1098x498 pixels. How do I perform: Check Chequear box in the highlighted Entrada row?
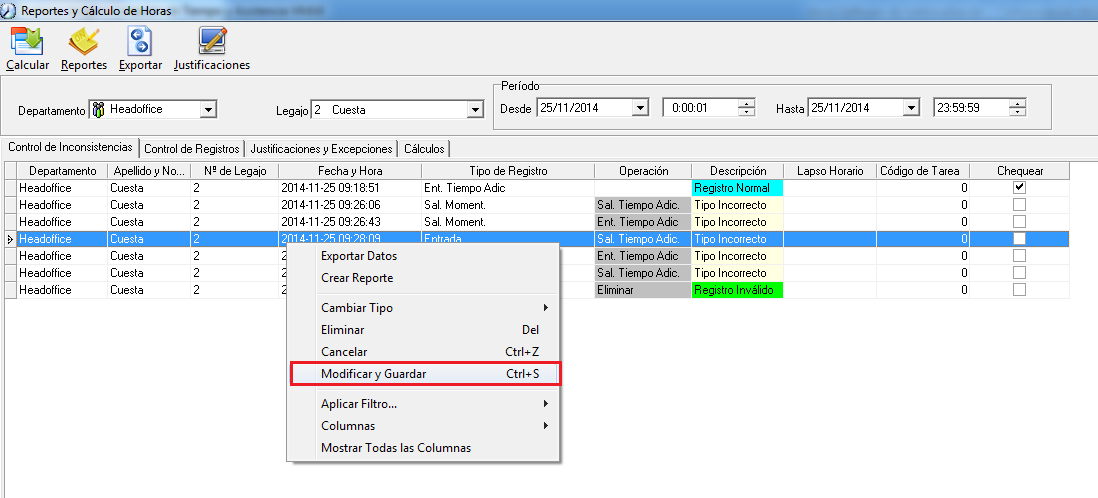[x=1020, y=239]
